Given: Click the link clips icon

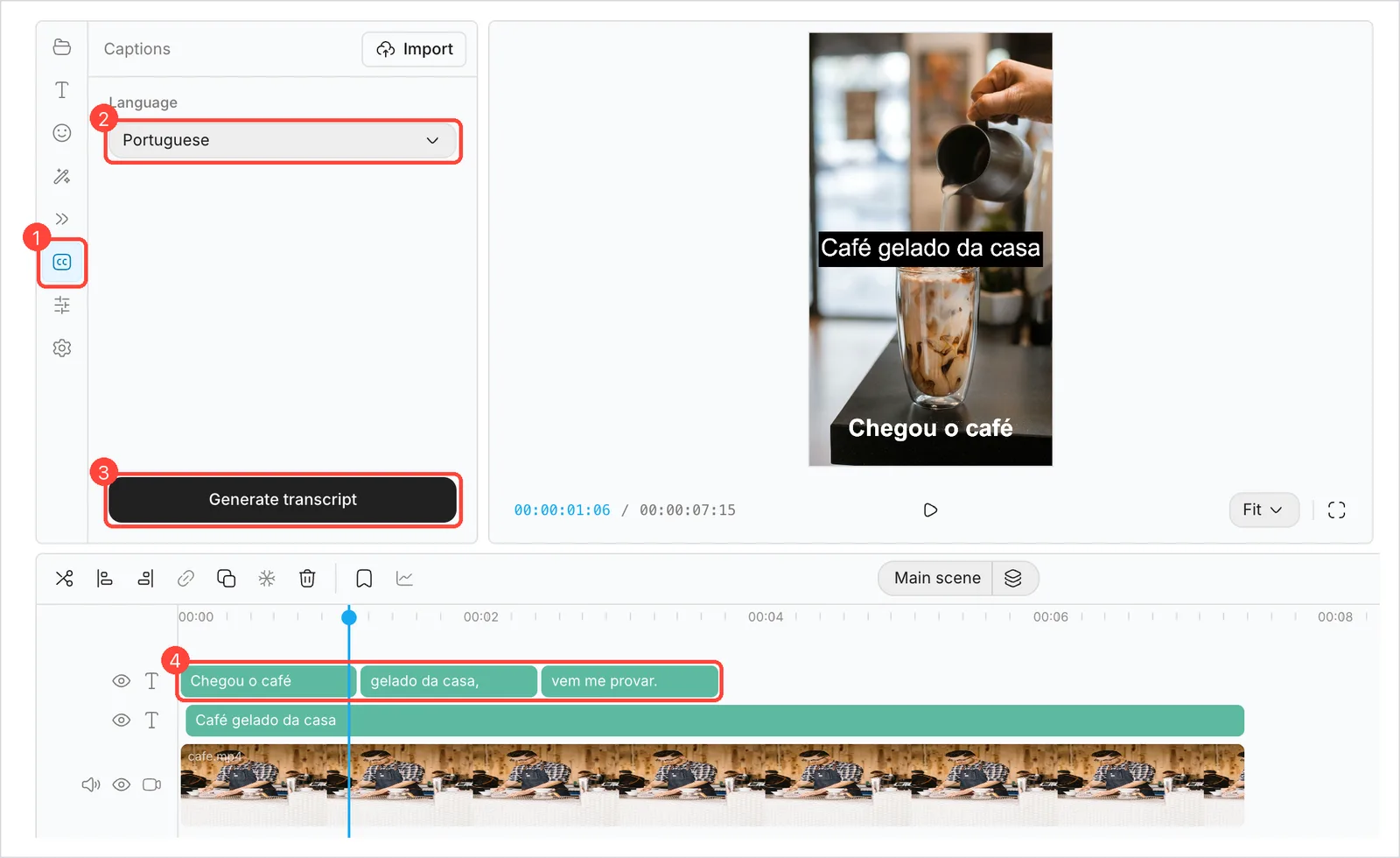Looking at the screenshot, I should pos(185,578).
